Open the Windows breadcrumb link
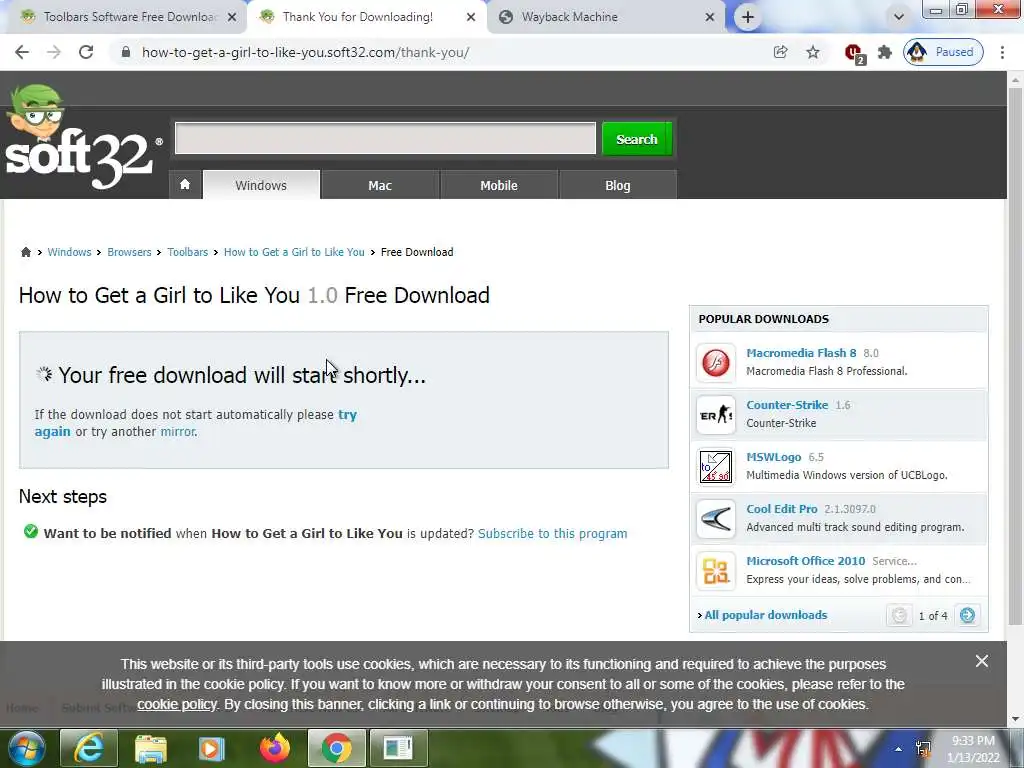 pyautogui.click(x=69, y=252)
